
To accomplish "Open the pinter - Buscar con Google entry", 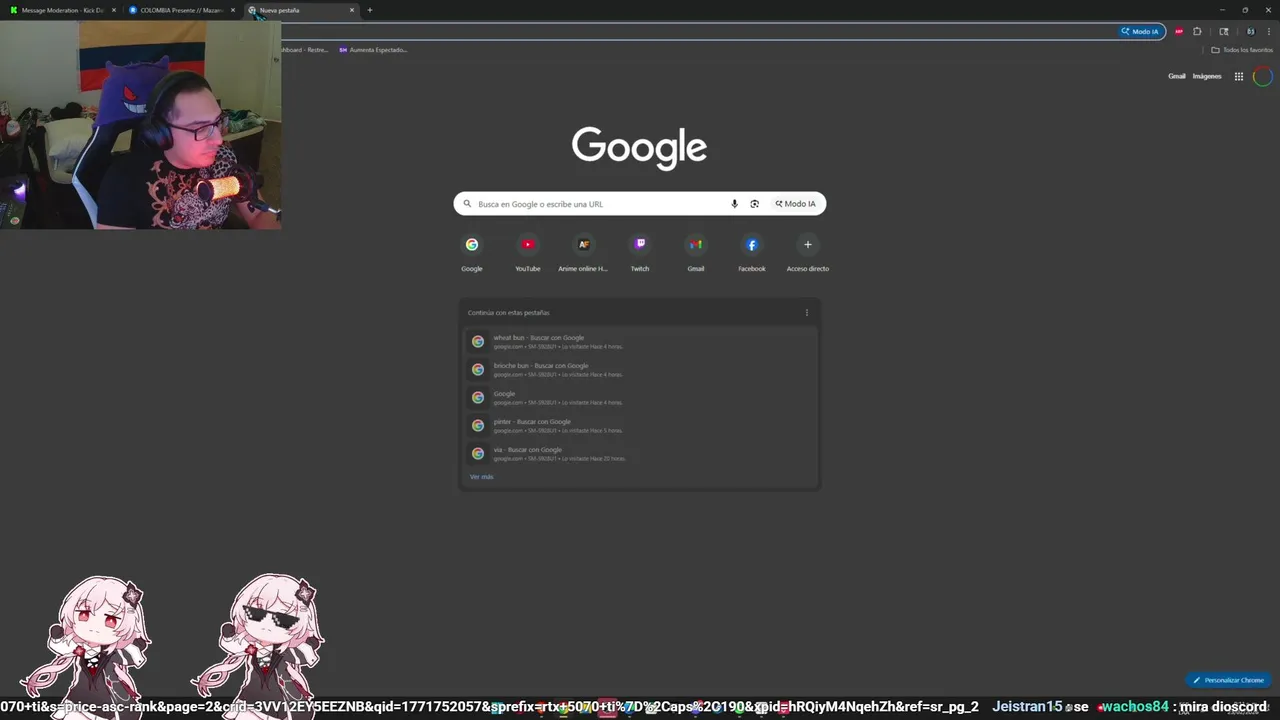I will pyautogui.click(x=640, y=425).
